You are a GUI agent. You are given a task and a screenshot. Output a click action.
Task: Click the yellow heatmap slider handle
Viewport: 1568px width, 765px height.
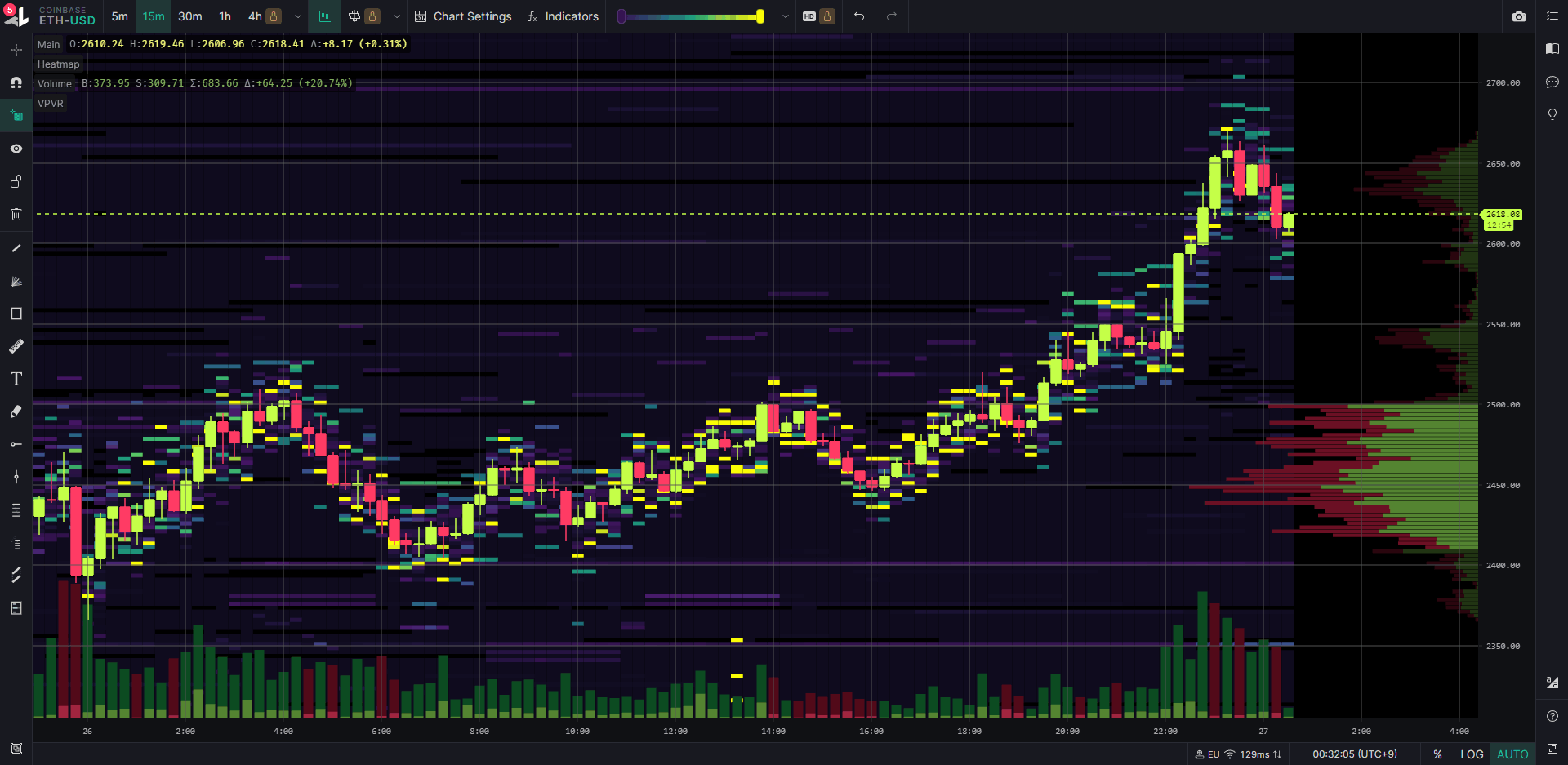coord(760,16)
